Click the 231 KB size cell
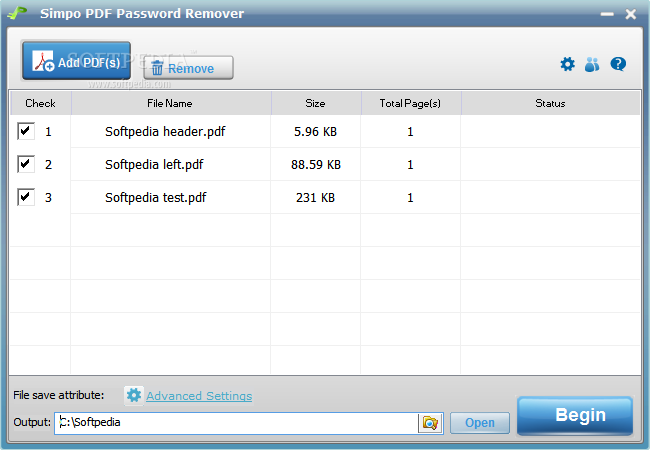The height and width of the screenshot is (450, 650). tap(315, 198)
